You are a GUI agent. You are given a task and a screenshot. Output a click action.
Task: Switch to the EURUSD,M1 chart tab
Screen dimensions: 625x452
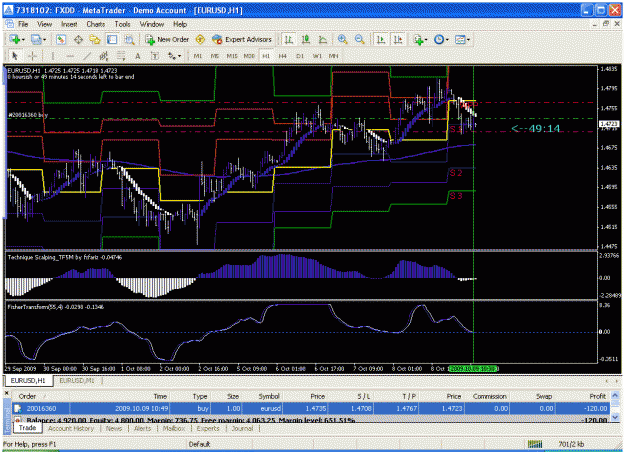(77, 381)
